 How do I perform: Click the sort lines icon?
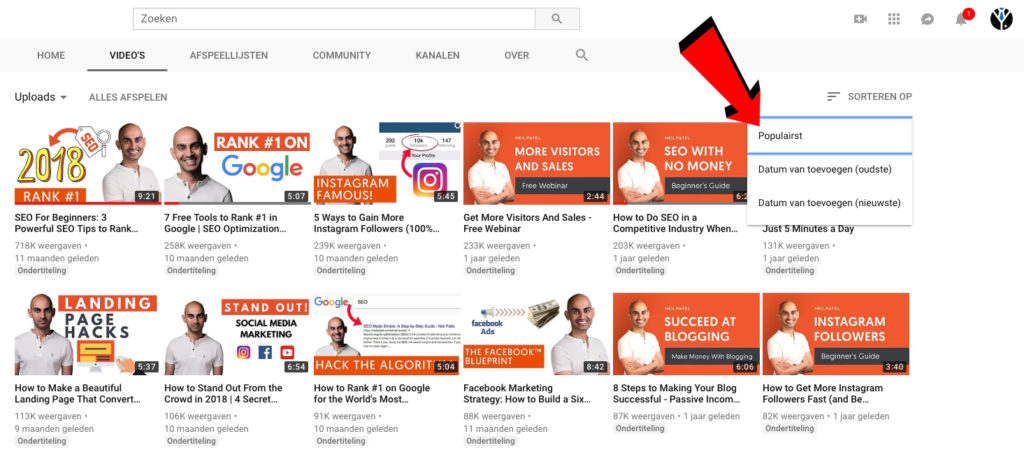click(x=833, y=97)
